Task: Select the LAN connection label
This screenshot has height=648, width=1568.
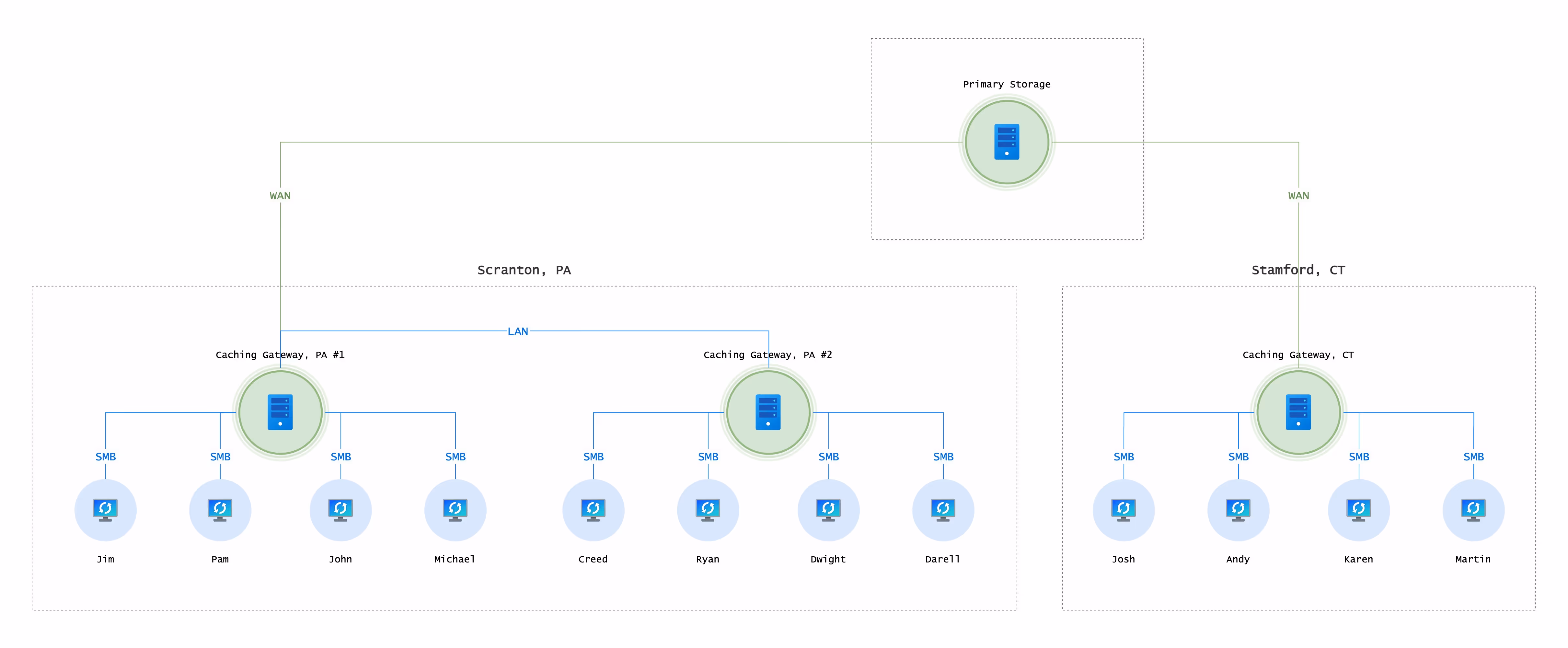Action: (518, 331)
